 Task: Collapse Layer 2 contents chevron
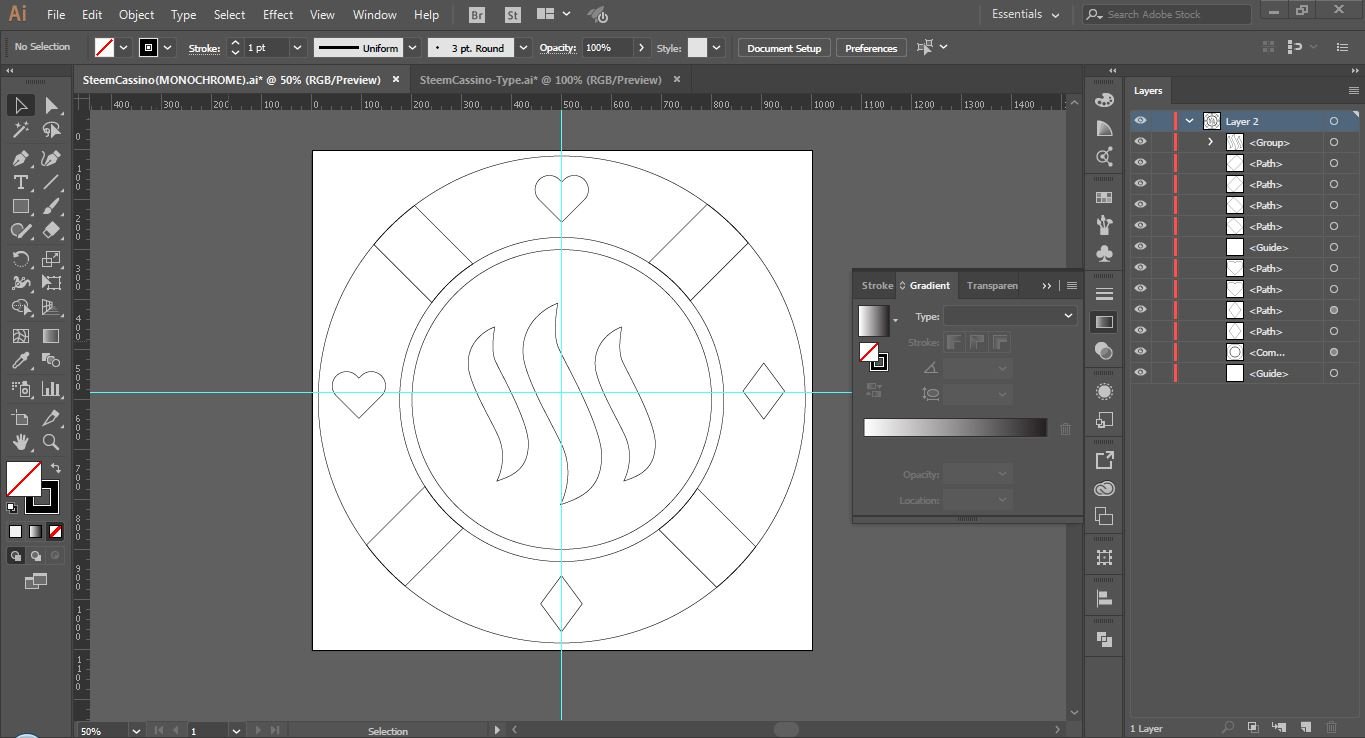(x=1189, y=121)
